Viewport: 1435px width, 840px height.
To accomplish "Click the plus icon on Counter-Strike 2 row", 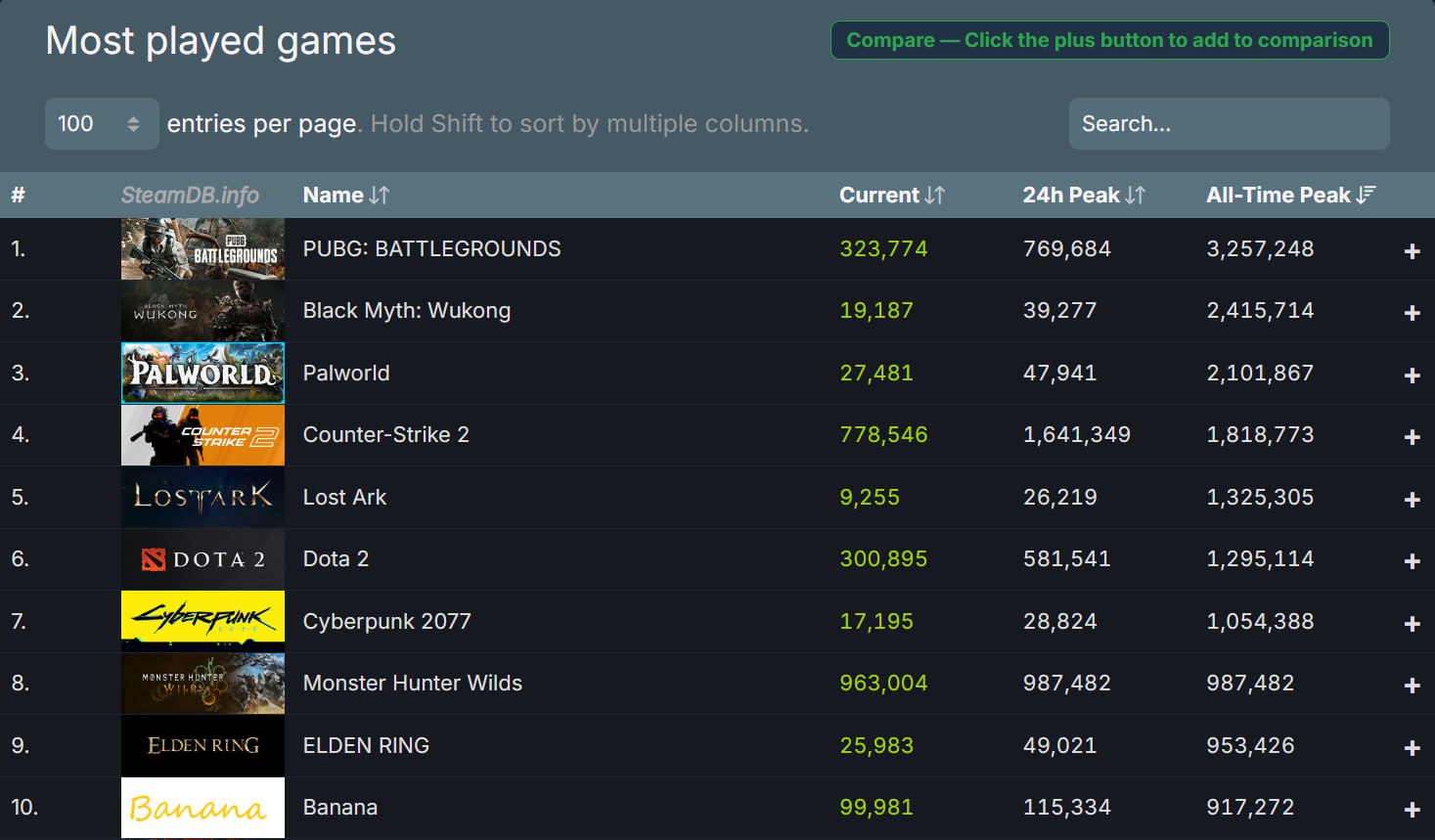I will click(x=1412, y=437).
